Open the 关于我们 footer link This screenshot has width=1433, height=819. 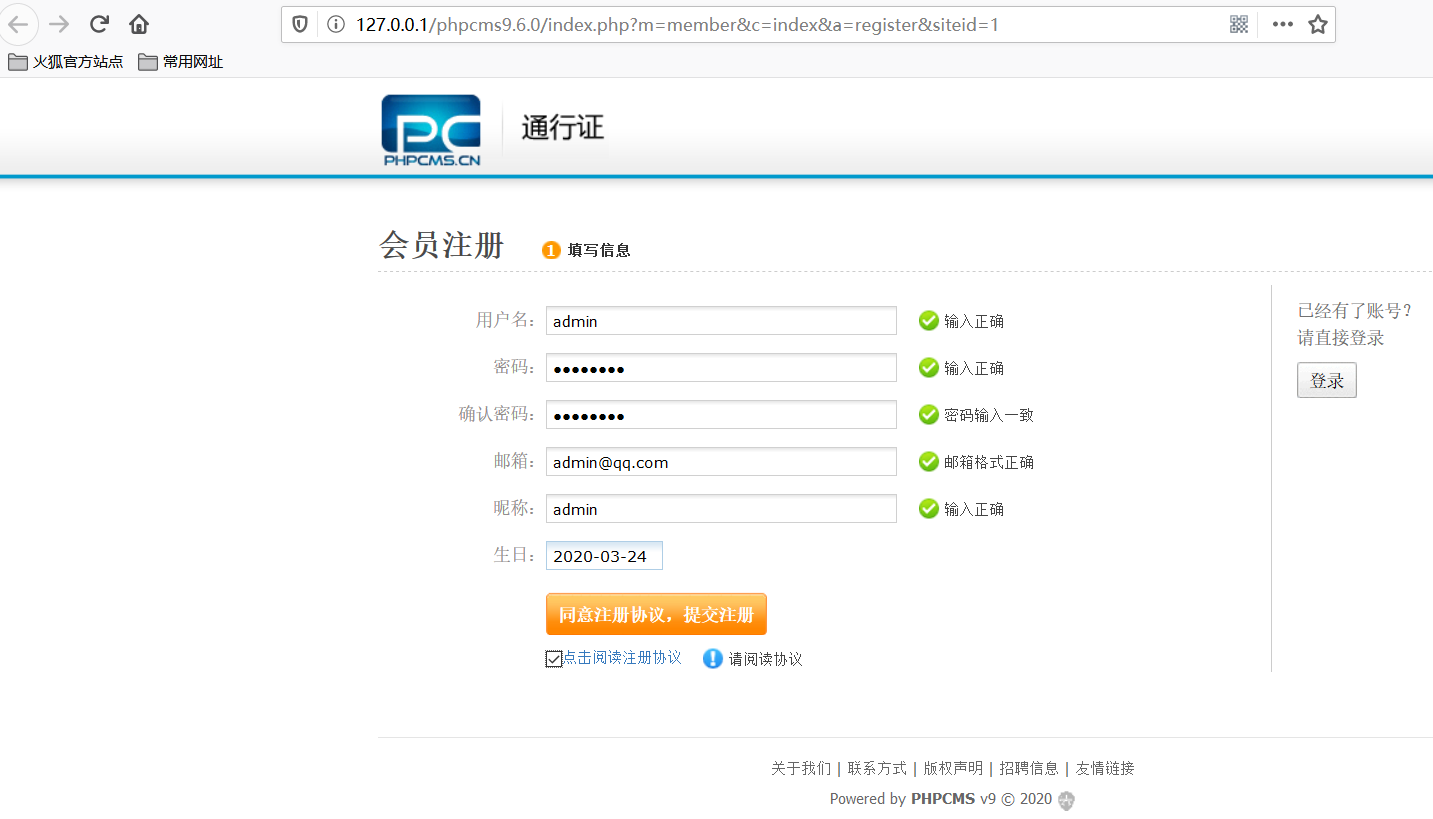click(x=800, y=768)
